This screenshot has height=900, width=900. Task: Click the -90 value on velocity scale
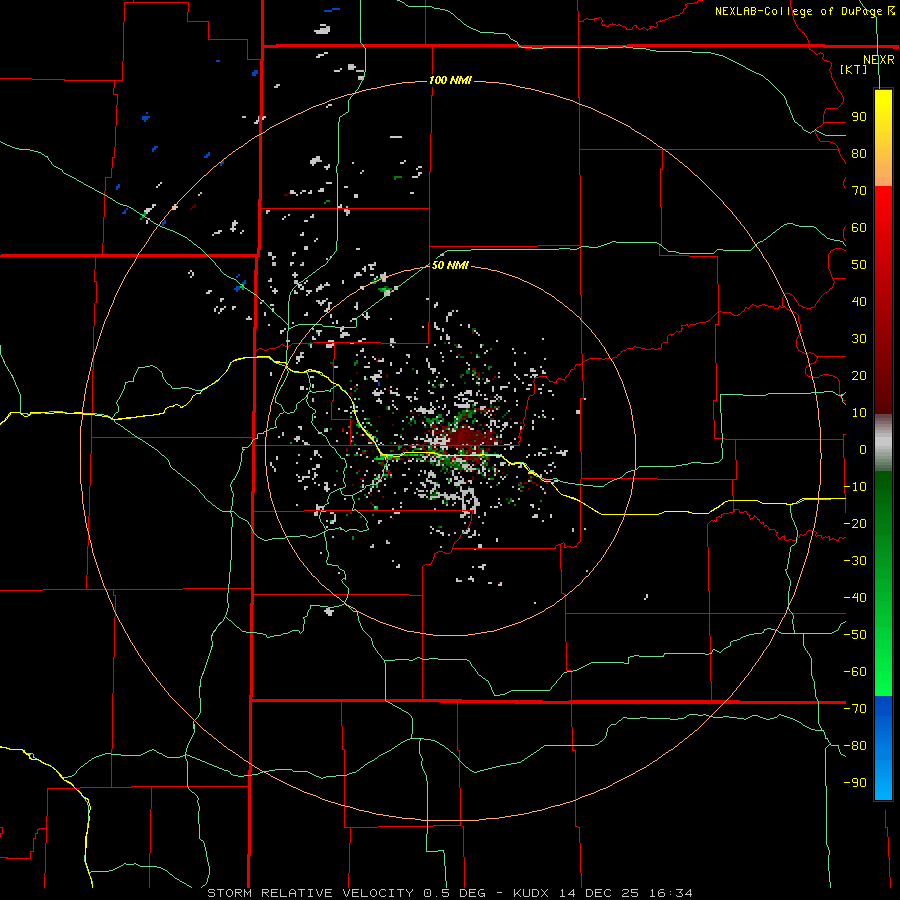[855, 783]
